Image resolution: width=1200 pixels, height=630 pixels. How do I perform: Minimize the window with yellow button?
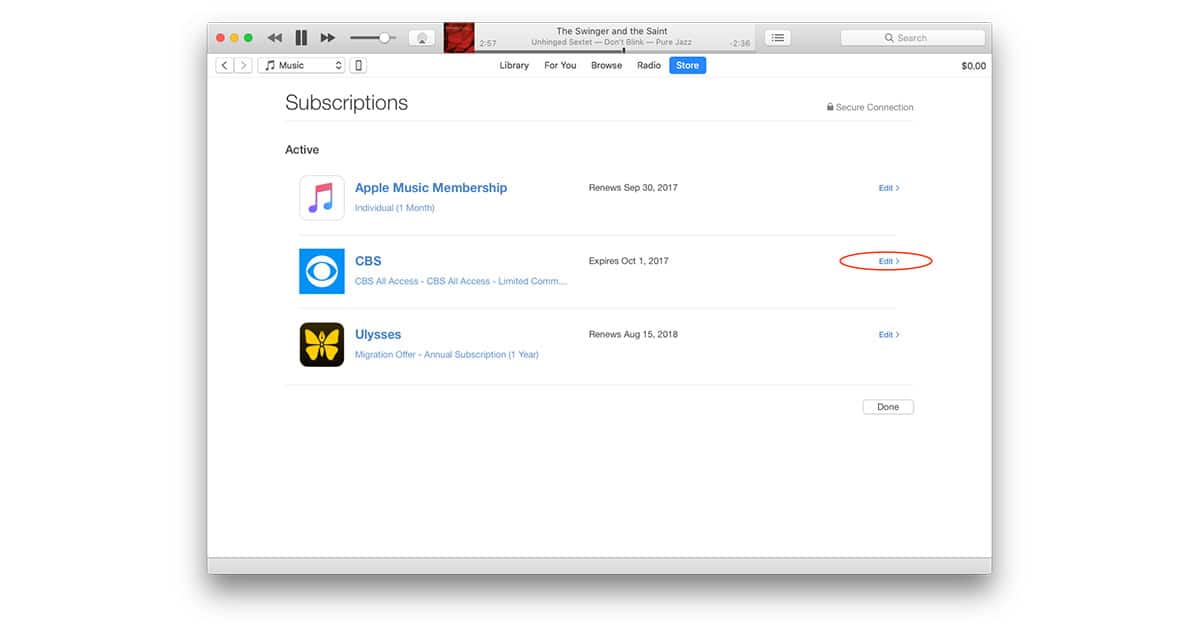[235, 38]
